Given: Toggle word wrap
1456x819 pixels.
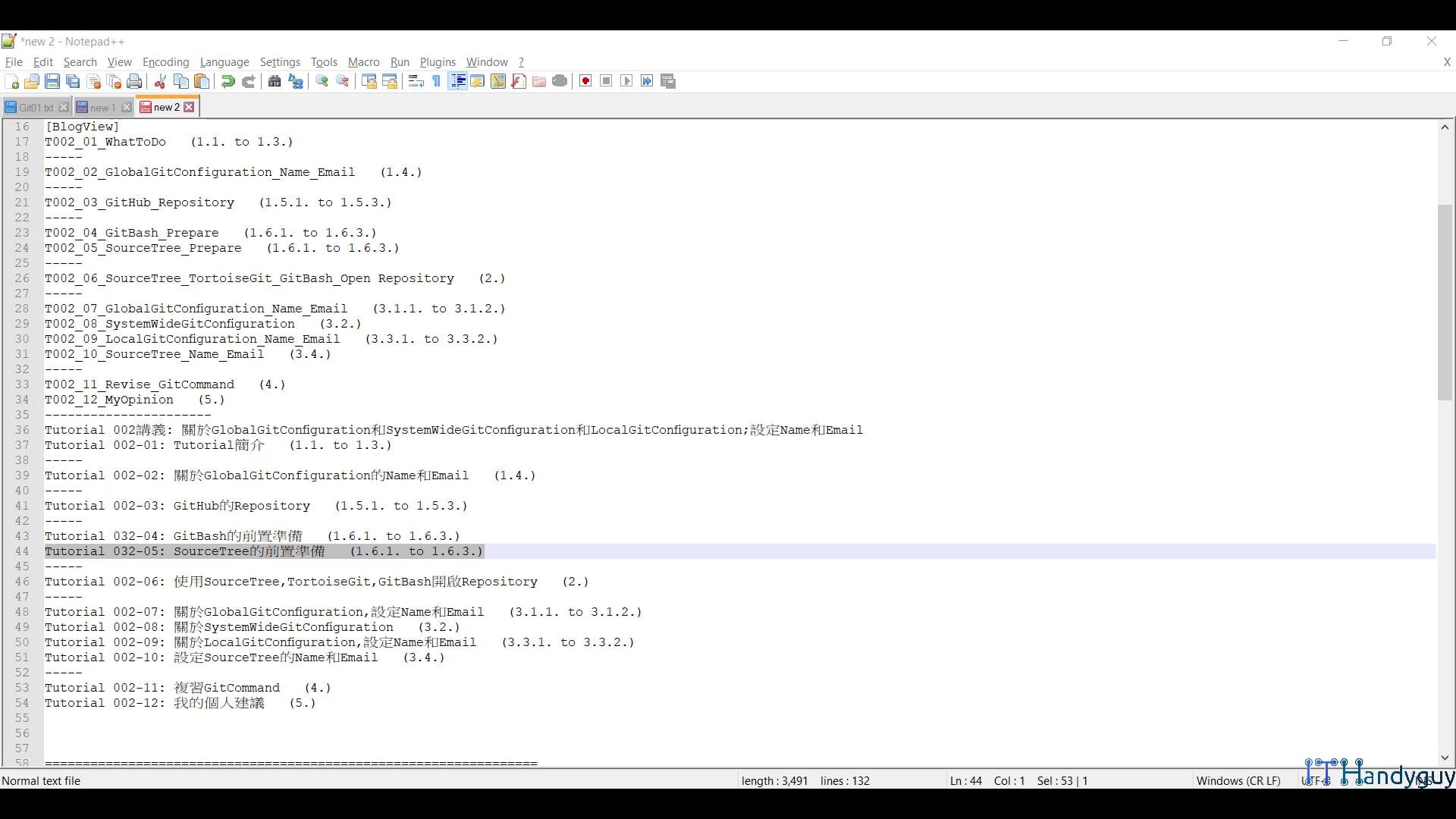Looking at the screenshot, I should coord(416,81).
